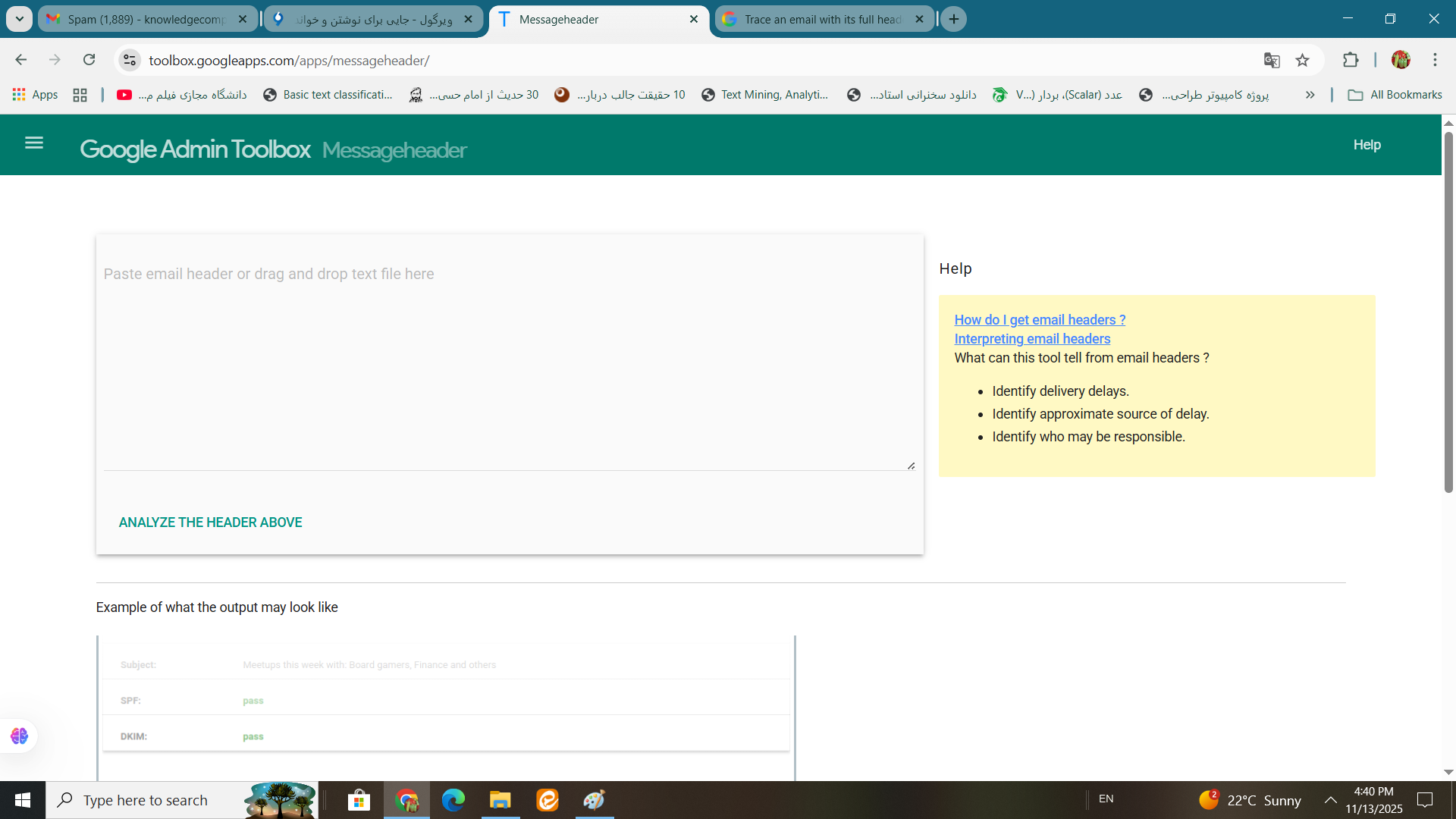The width and height of the screenshot is (1456, 819).
Task: Click Analyze the Header Above button
Action: coord(210,522)
